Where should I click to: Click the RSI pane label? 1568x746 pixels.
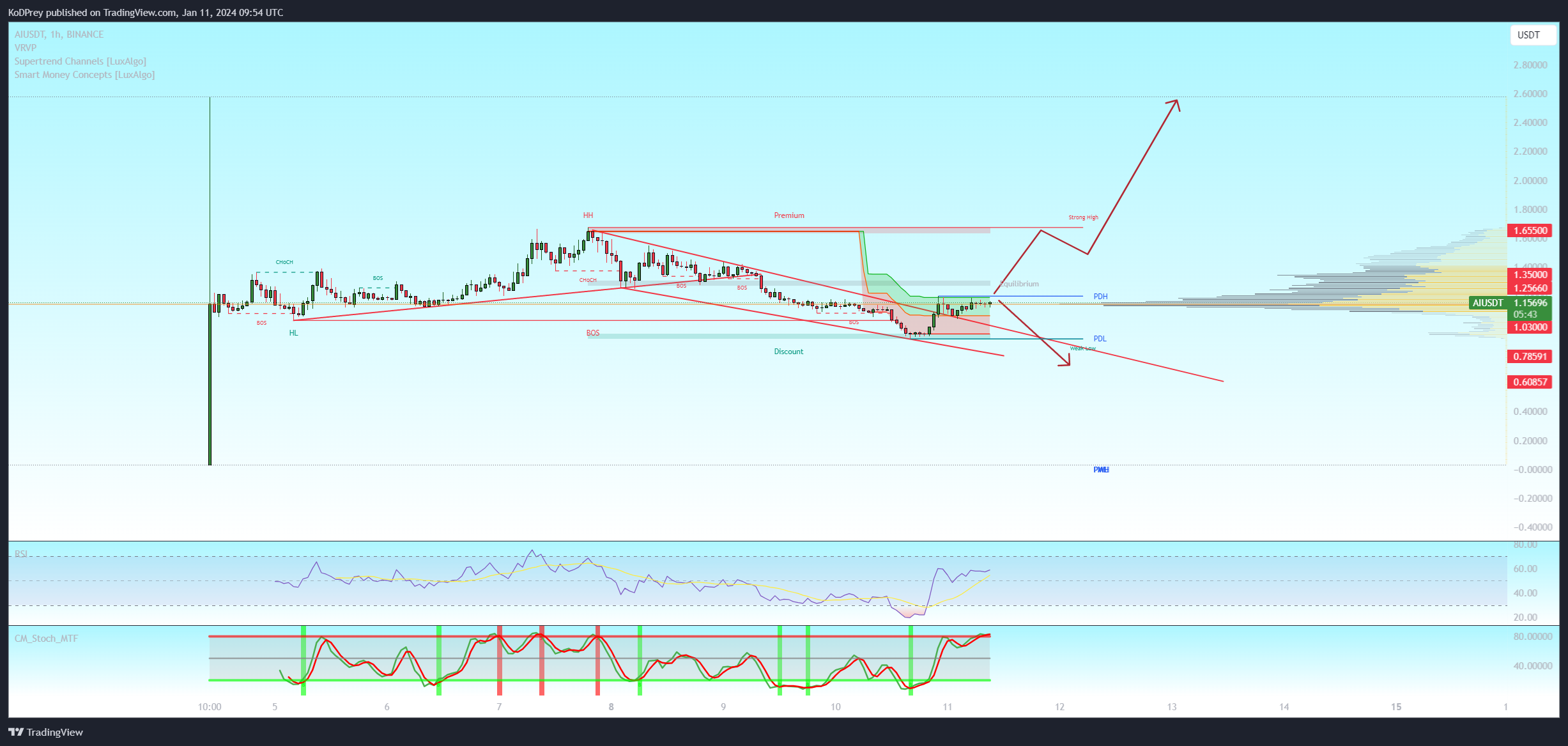click(x=21, y=554)
